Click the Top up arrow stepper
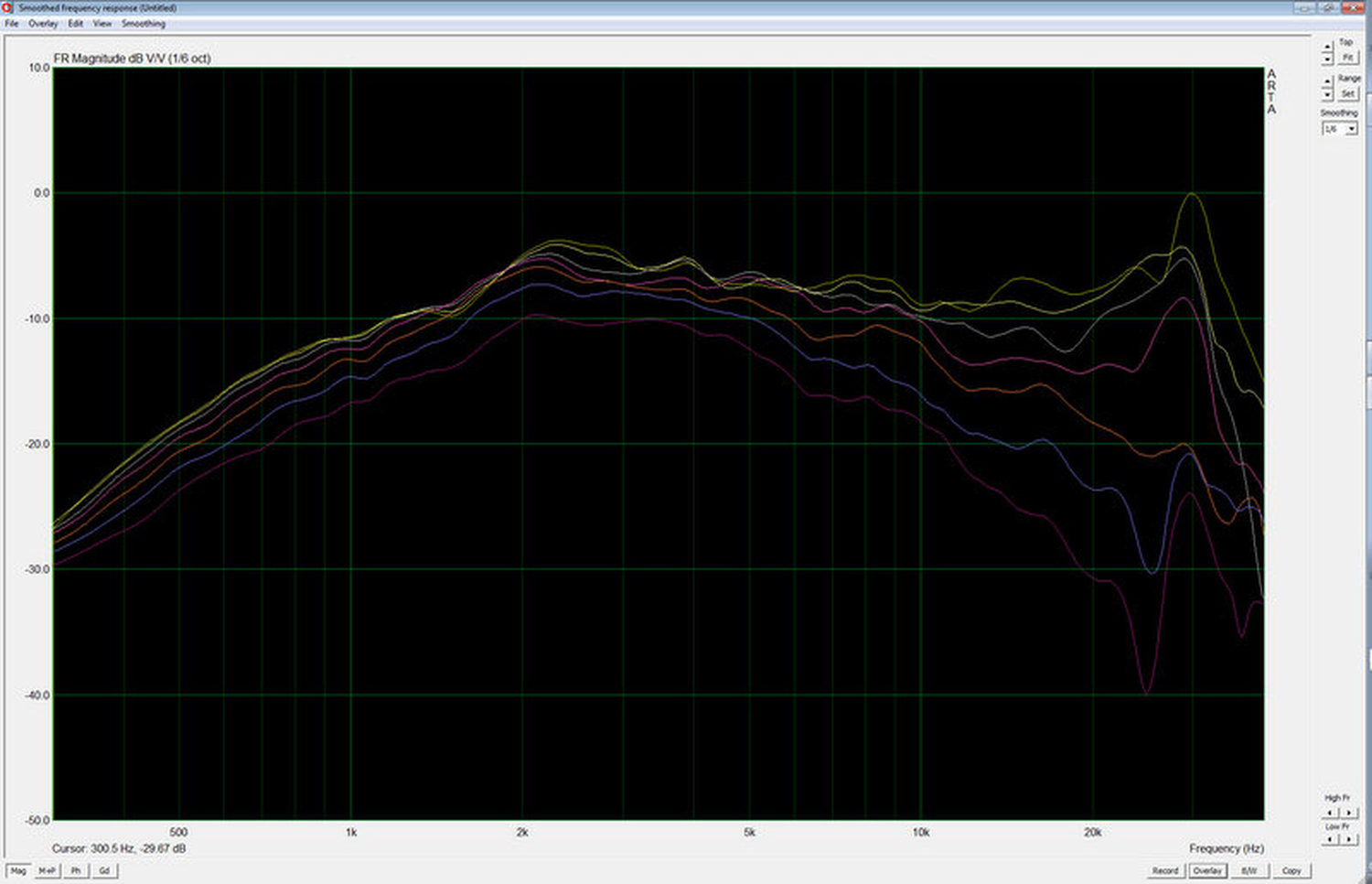Viewport: 1372px width, 884px height. (x=1327, y=48)
